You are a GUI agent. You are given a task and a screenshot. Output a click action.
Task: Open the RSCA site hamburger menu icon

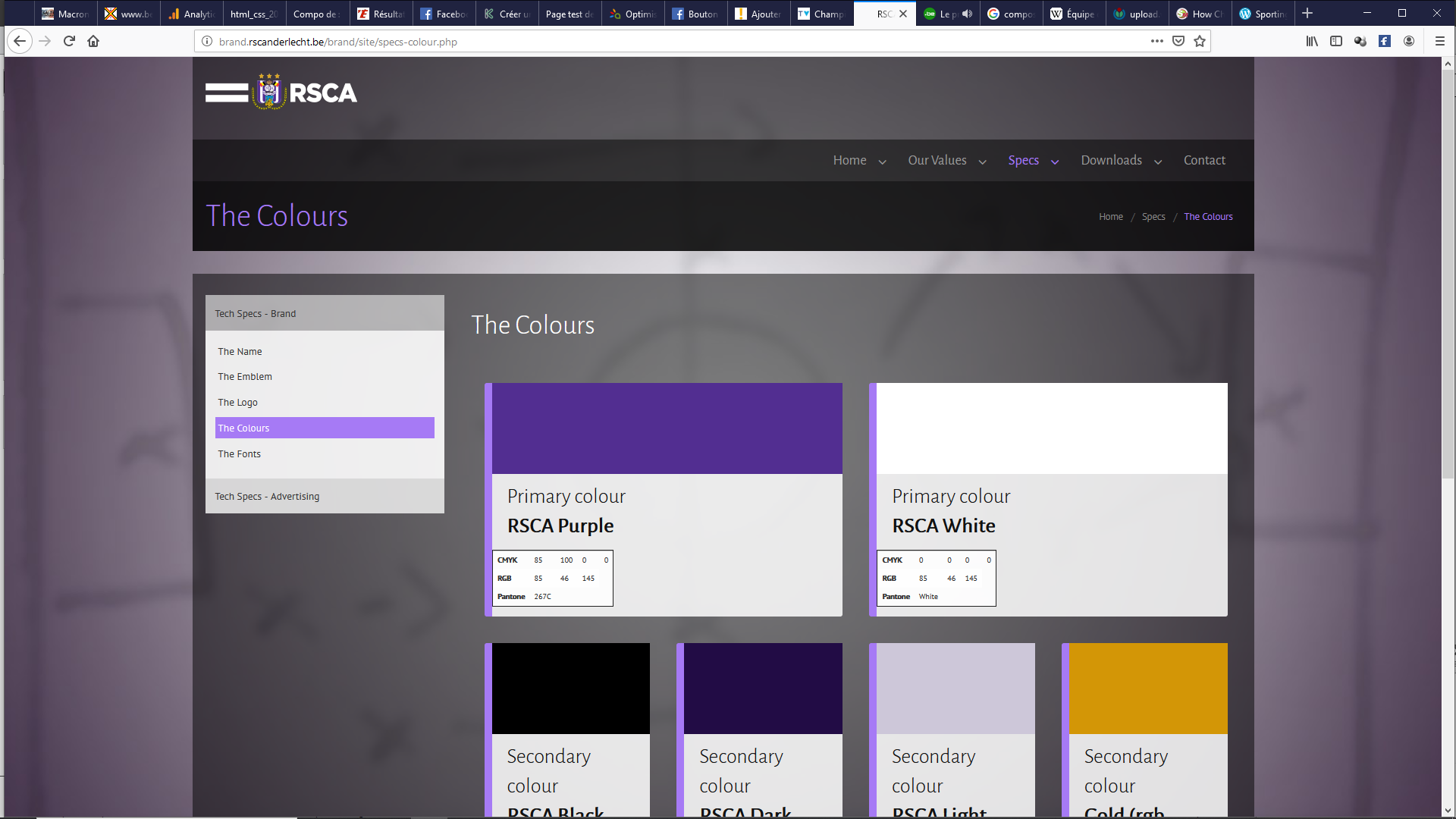(x=227, y=93)
